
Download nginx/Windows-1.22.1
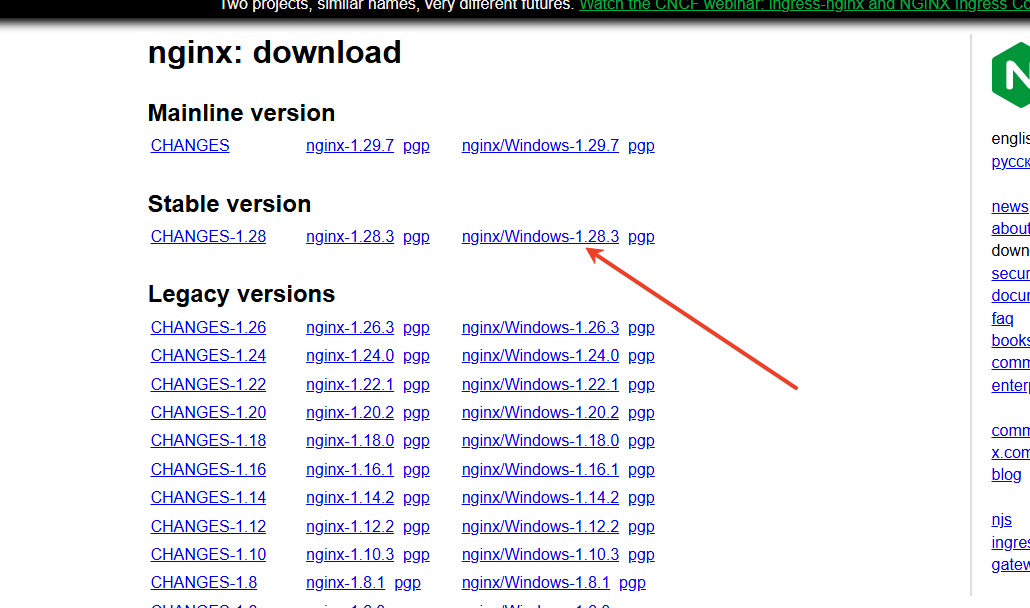(x=540, y=384)
